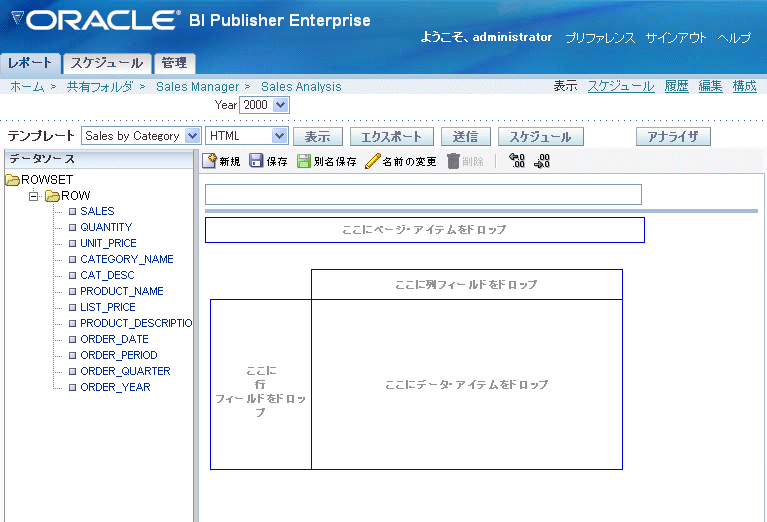767x522 pixels.
Task: Click the データソース panel header
Action: pos(99,159)
